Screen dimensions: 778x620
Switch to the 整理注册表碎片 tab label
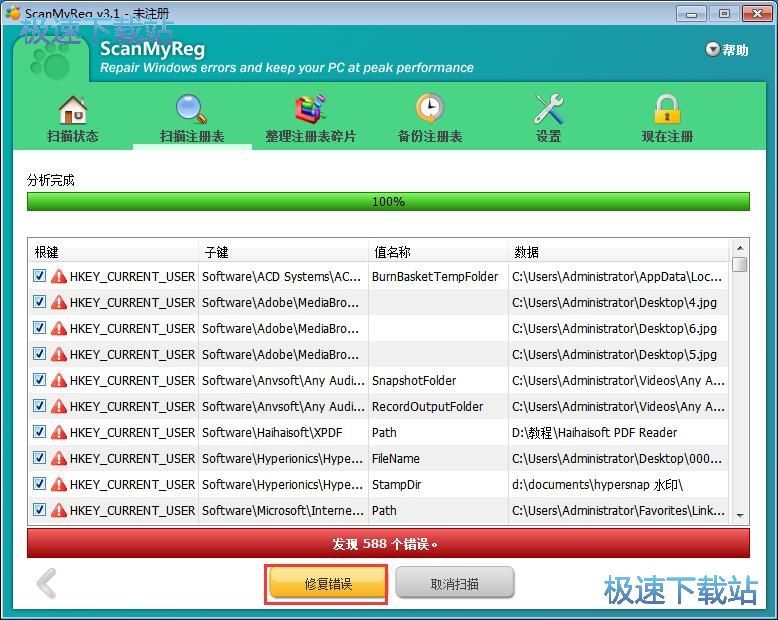[x=311, y=136]
